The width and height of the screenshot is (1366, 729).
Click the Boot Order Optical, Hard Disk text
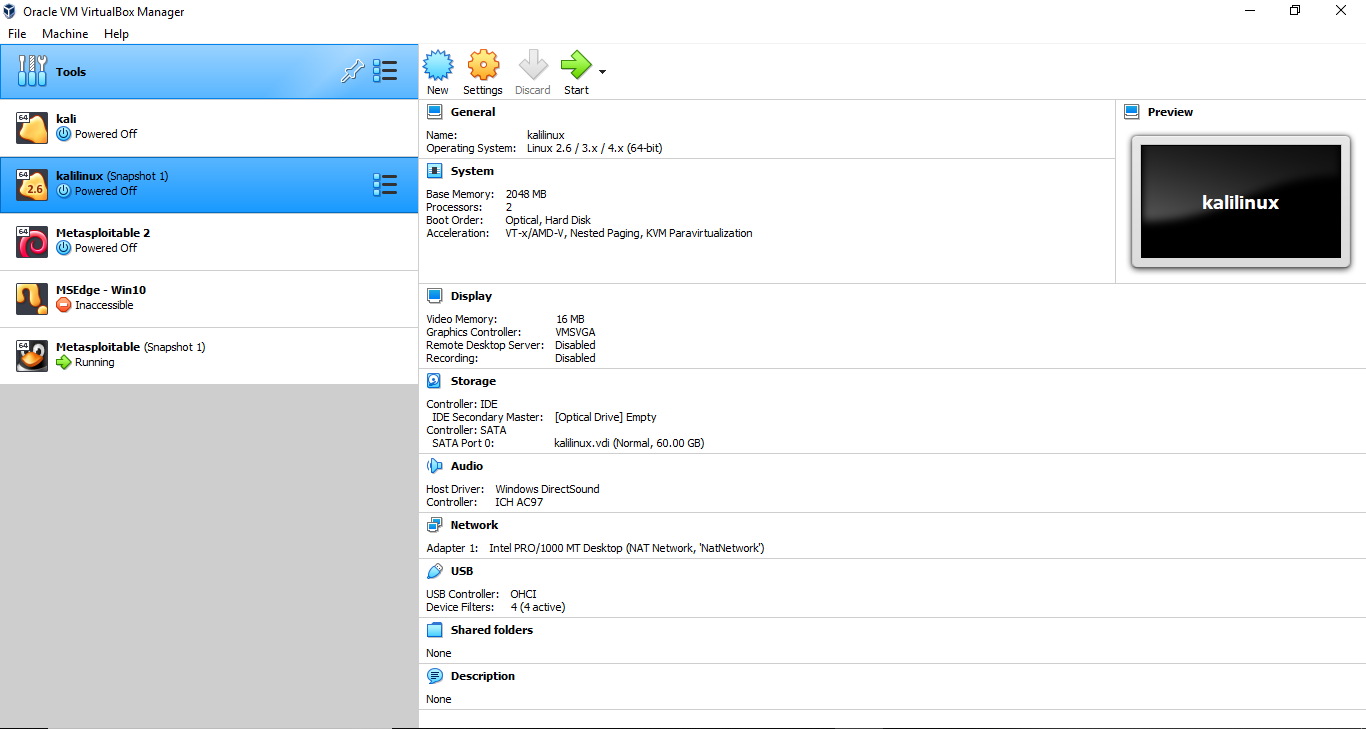pos(548,220)
